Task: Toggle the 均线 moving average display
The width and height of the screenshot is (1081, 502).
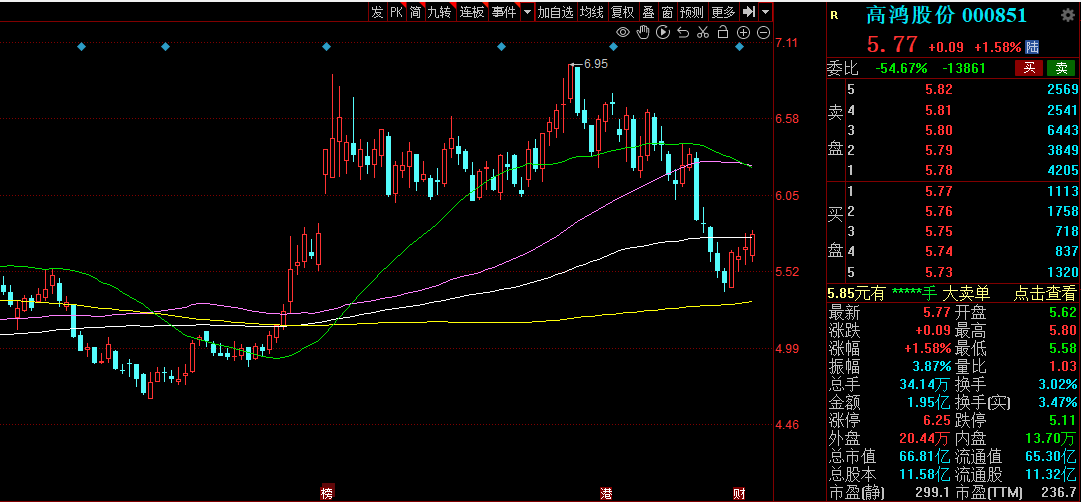Action: click(x=592, y=12)
